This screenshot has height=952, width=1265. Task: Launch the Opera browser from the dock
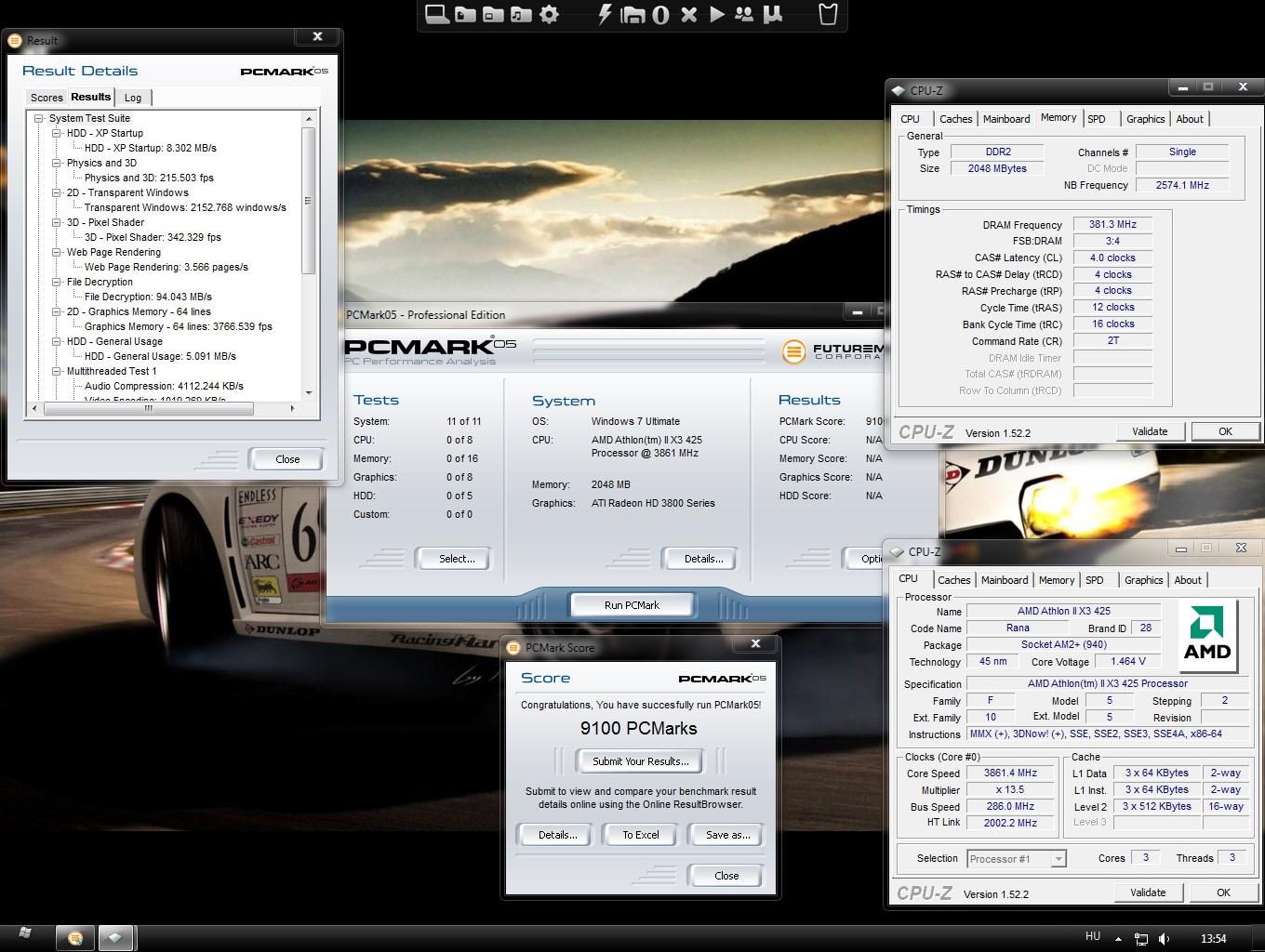click(660, 15)
